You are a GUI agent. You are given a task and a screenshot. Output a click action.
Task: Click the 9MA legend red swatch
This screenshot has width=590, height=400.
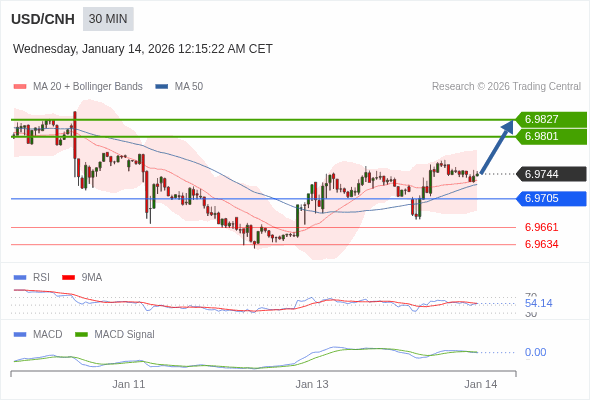click(68, 278)
